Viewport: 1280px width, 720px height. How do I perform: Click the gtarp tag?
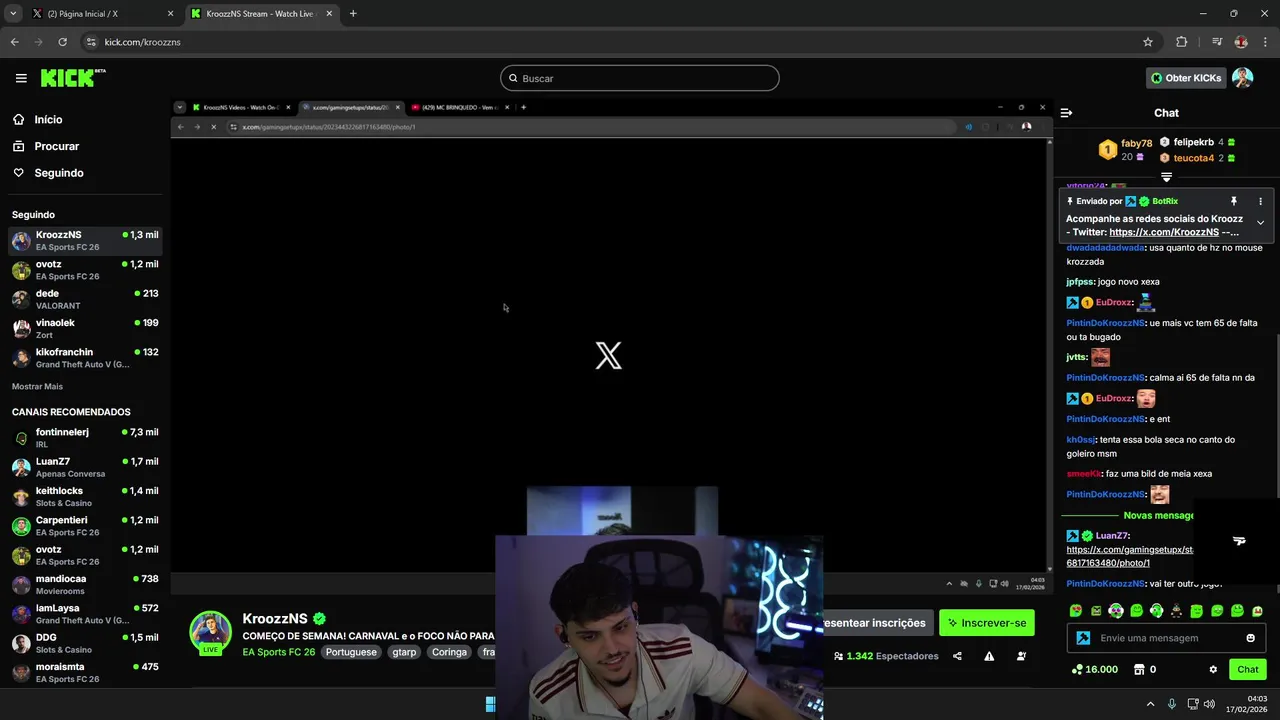(404, 652)
